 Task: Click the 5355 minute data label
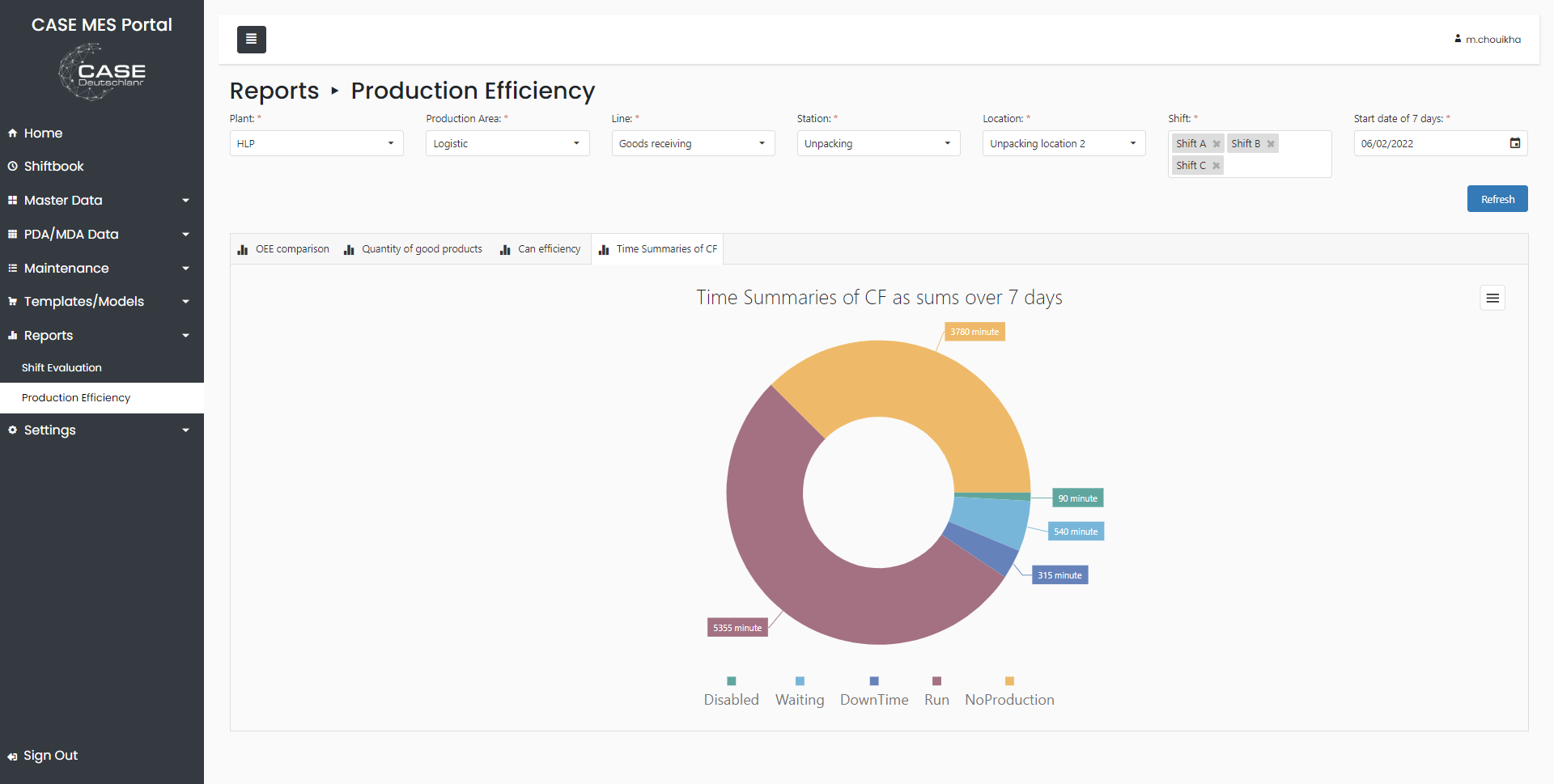point(737,628)
